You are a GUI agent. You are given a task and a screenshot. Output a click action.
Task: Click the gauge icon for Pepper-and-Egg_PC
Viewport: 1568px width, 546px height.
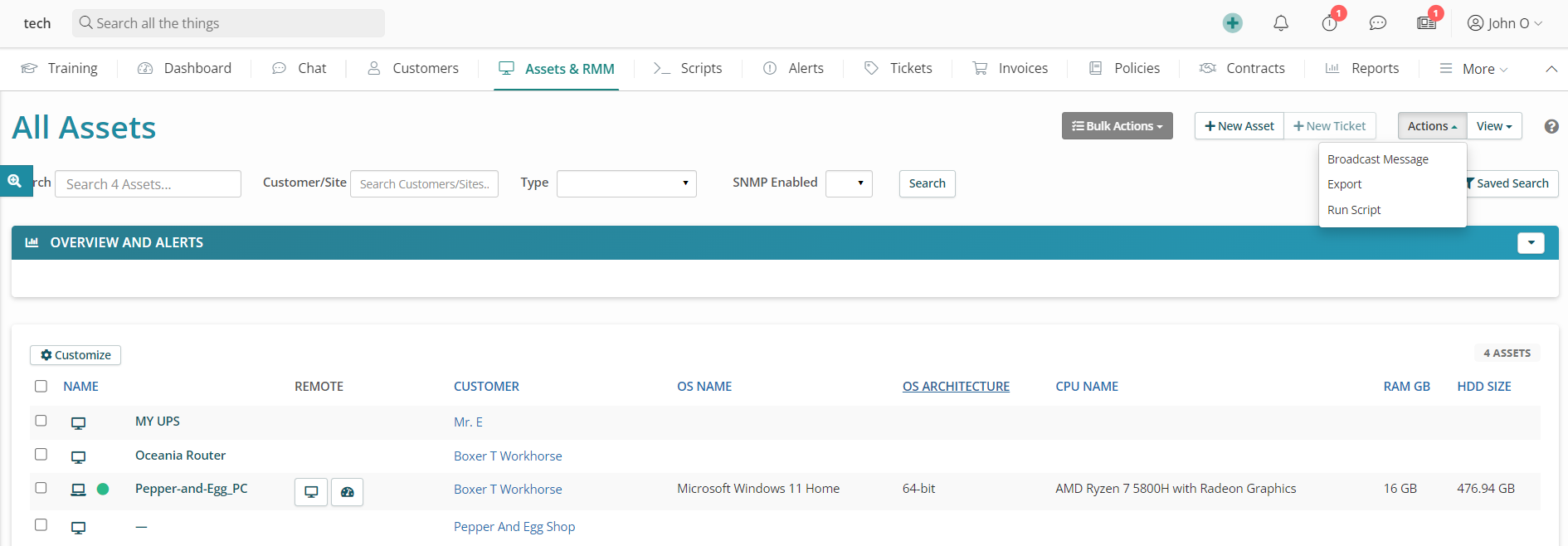click(x=347, y=492)
